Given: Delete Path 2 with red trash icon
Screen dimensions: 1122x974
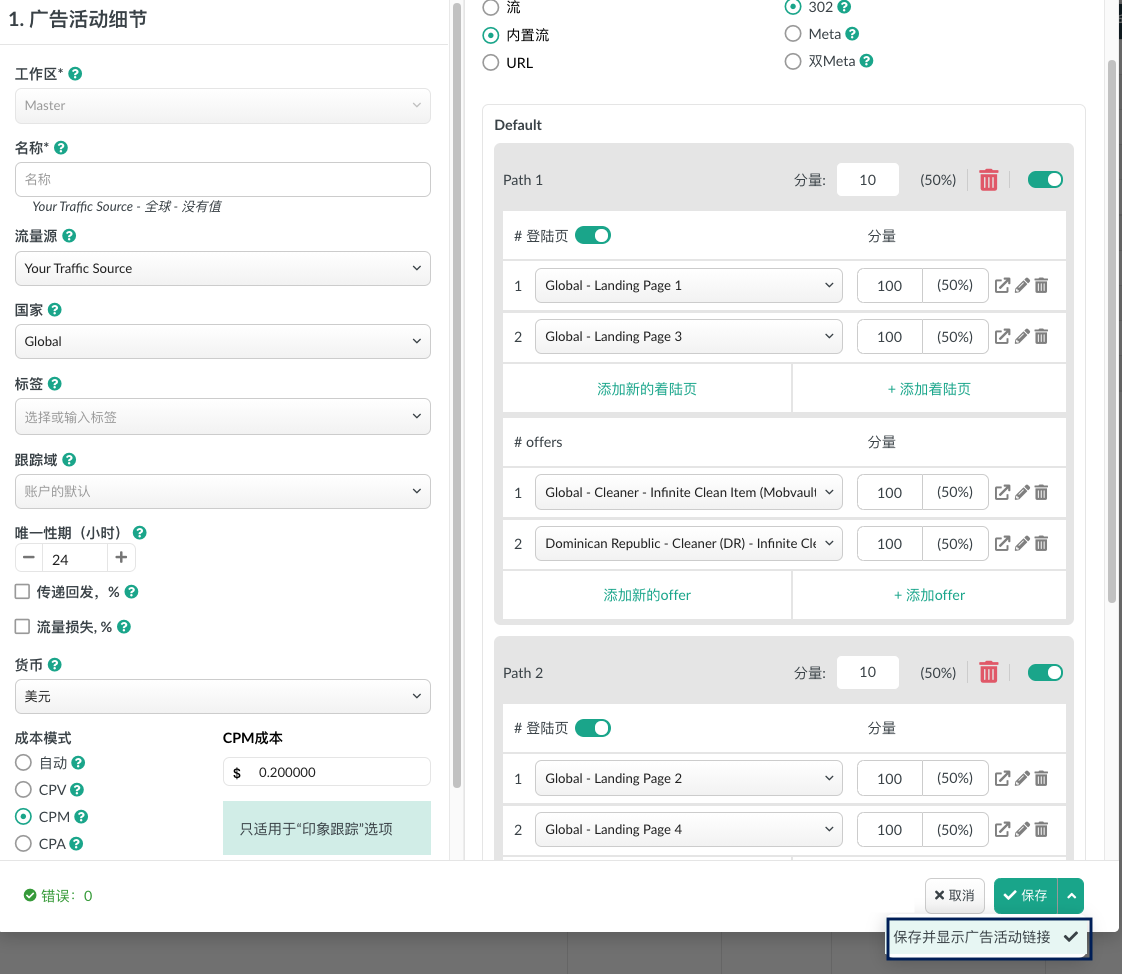Looking at the screenshot, I should pyautogui.click(x=988, y=672).
